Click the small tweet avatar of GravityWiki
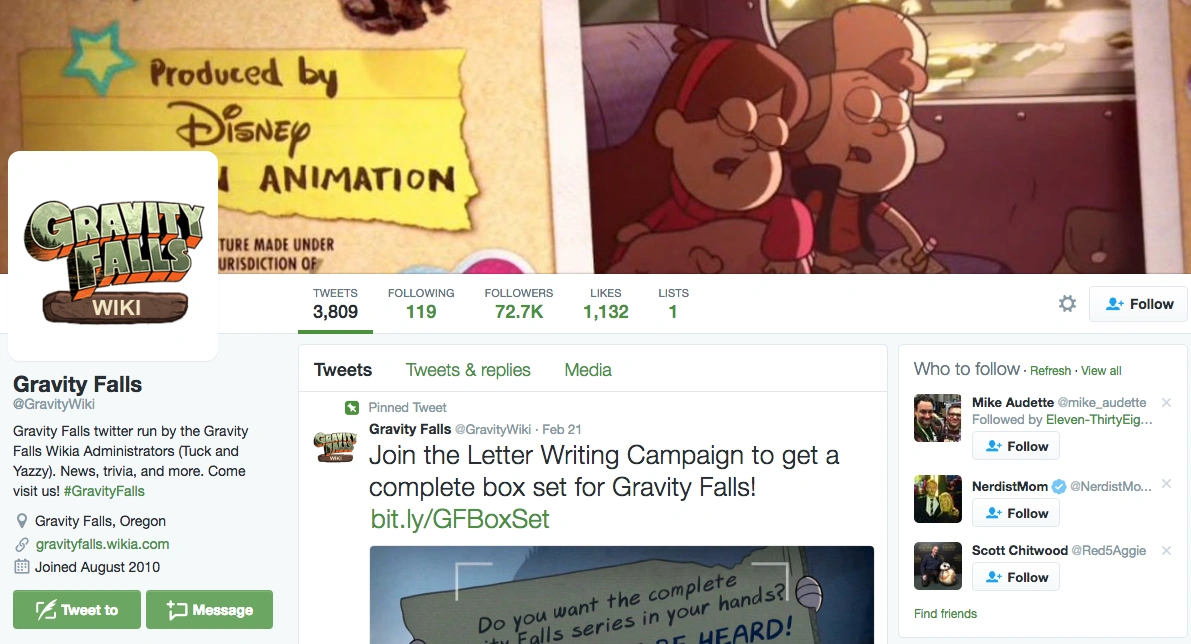 335,446
